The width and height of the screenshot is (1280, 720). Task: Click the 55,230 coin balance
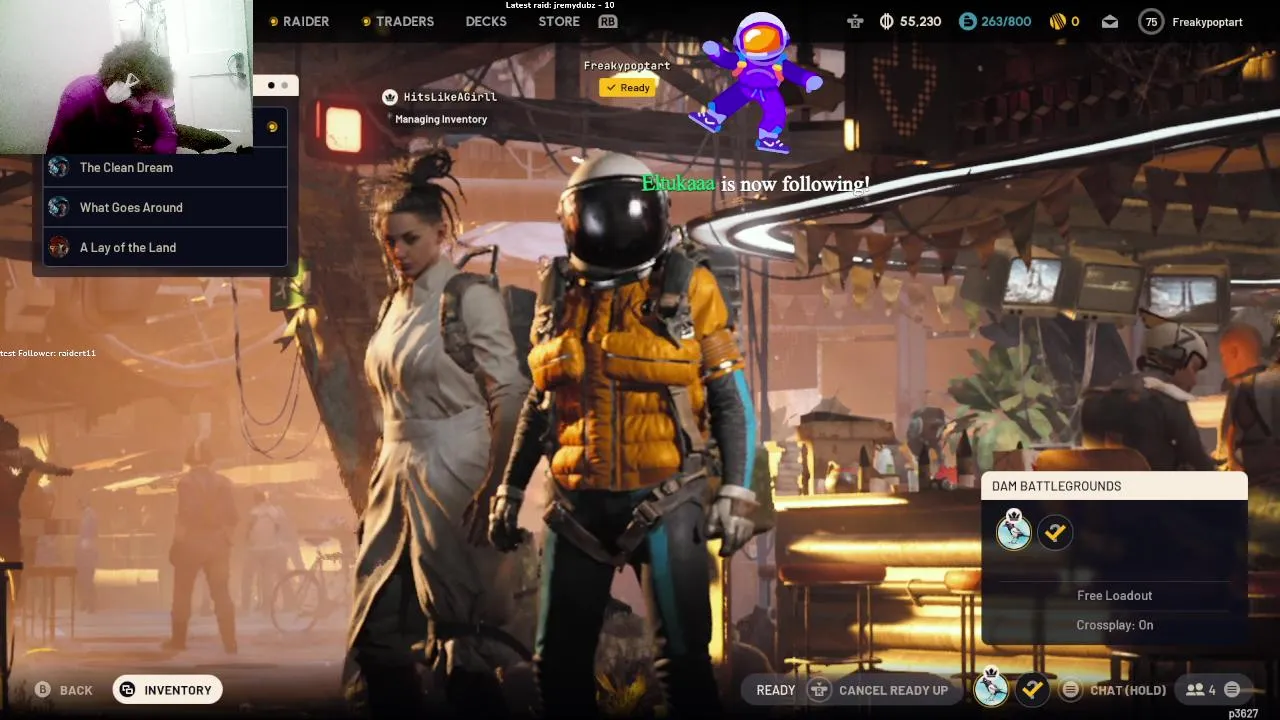click(920, 21)
